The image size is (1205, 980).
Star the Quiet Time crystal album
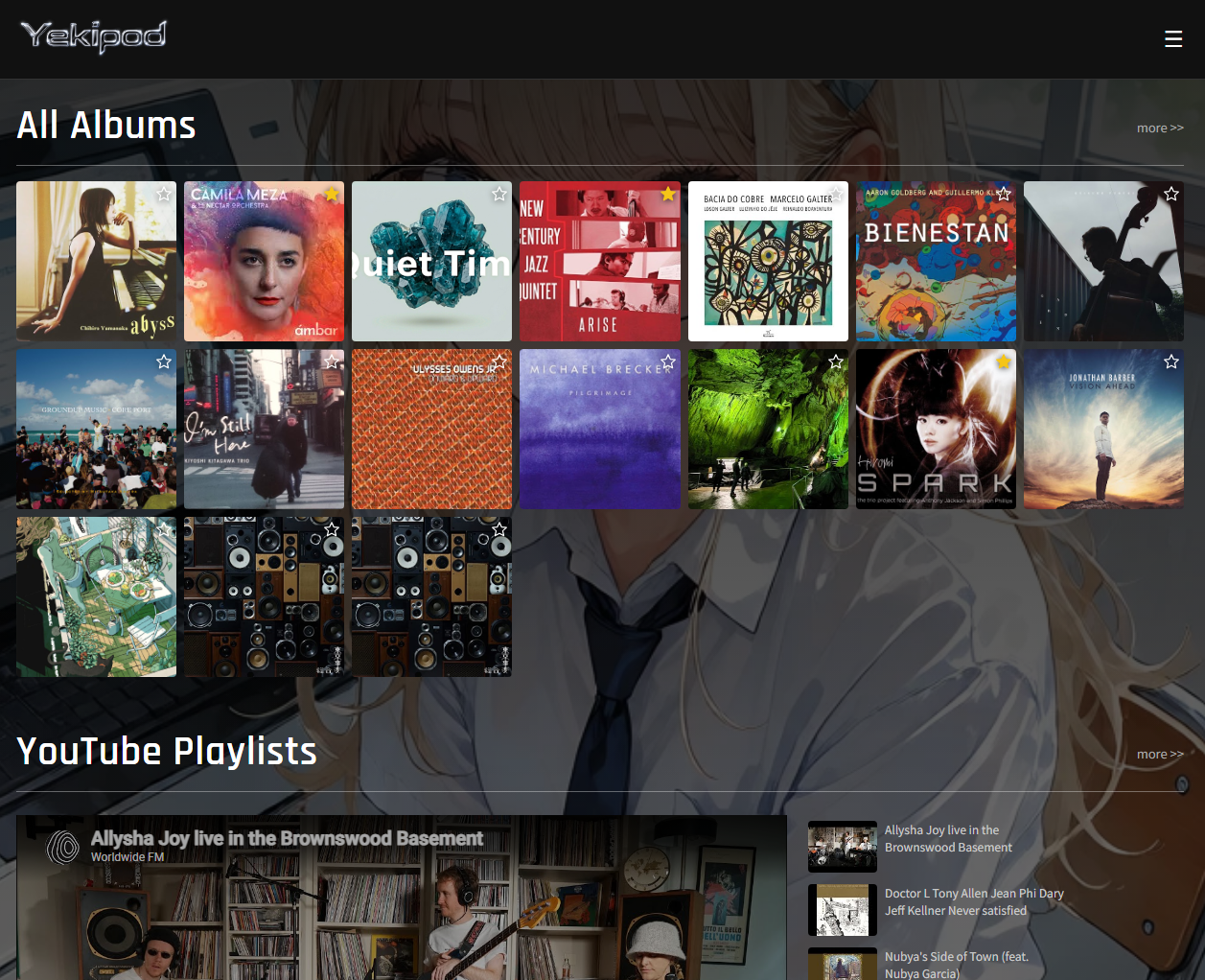pyautogui.click(x=499, y=195)
